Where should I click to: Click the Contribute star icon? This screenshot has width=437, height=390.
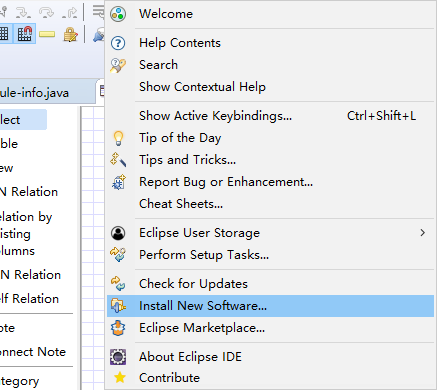[x=119, y=378]
